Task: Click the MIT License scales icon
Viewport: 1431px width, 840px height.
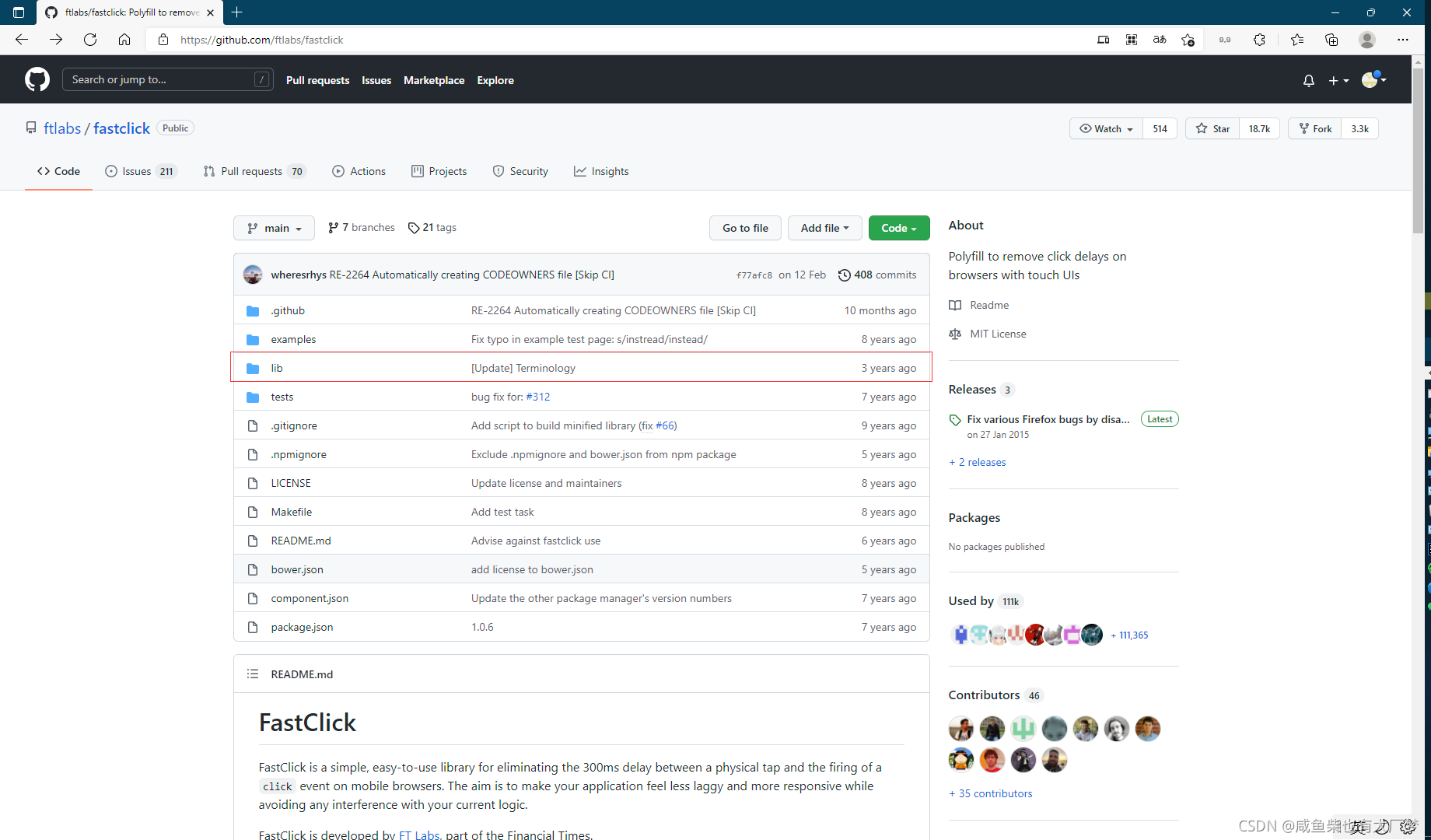Action: (955, 334)
